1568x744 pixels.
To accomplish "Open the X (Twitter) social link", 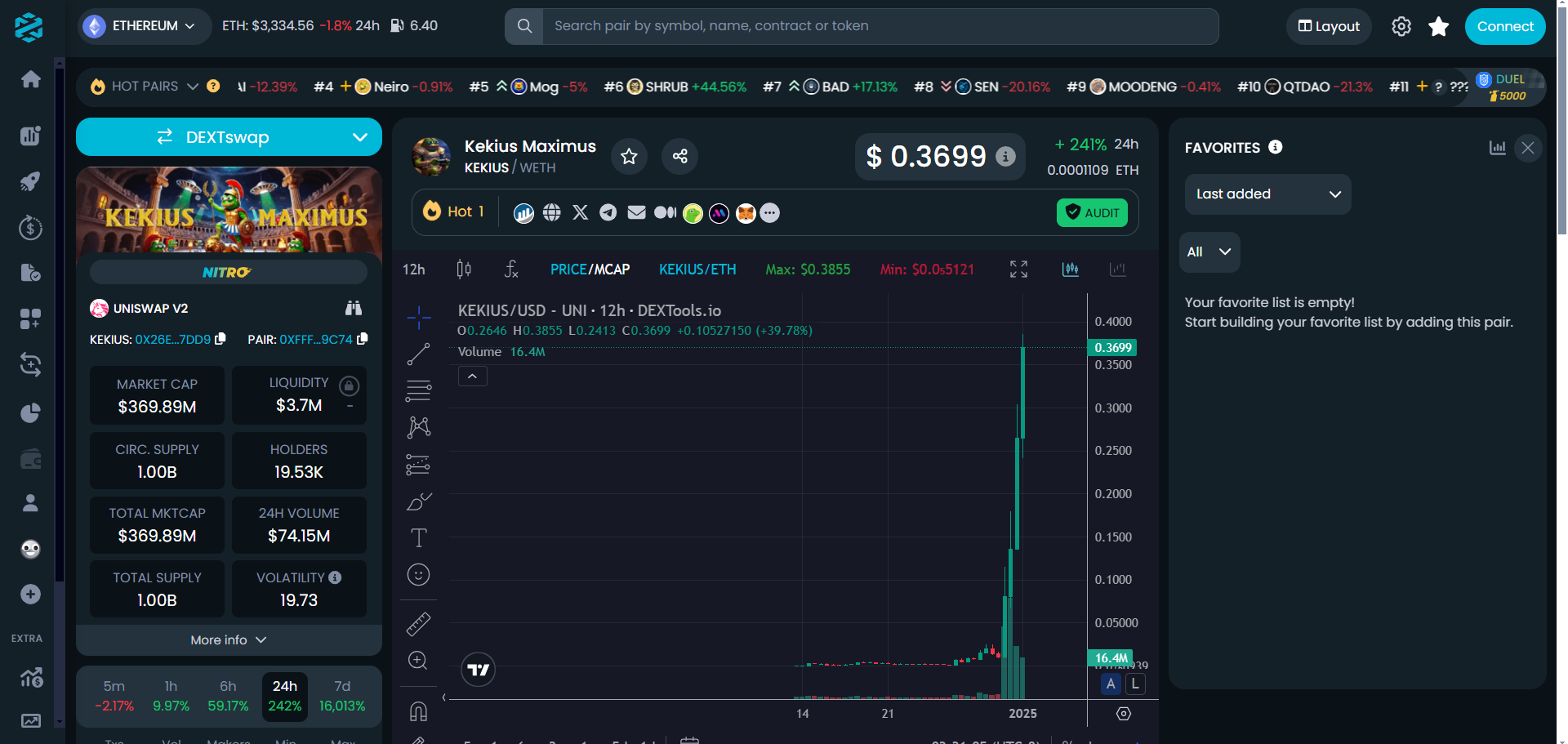I will click(580, 212).
